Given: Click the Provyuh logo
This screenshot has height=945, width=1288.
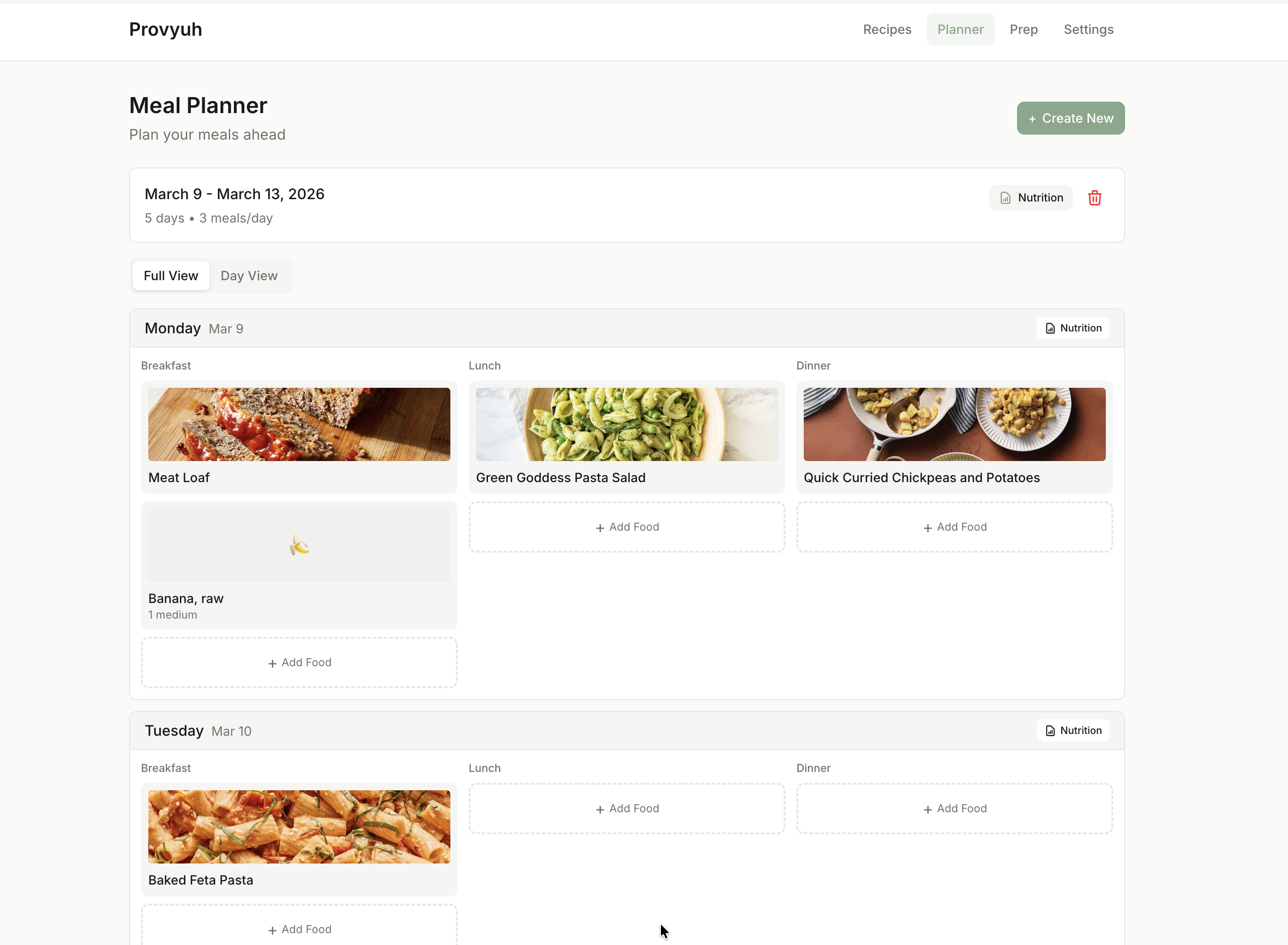Looking at the screenshot, I should (x=165, y=30).
